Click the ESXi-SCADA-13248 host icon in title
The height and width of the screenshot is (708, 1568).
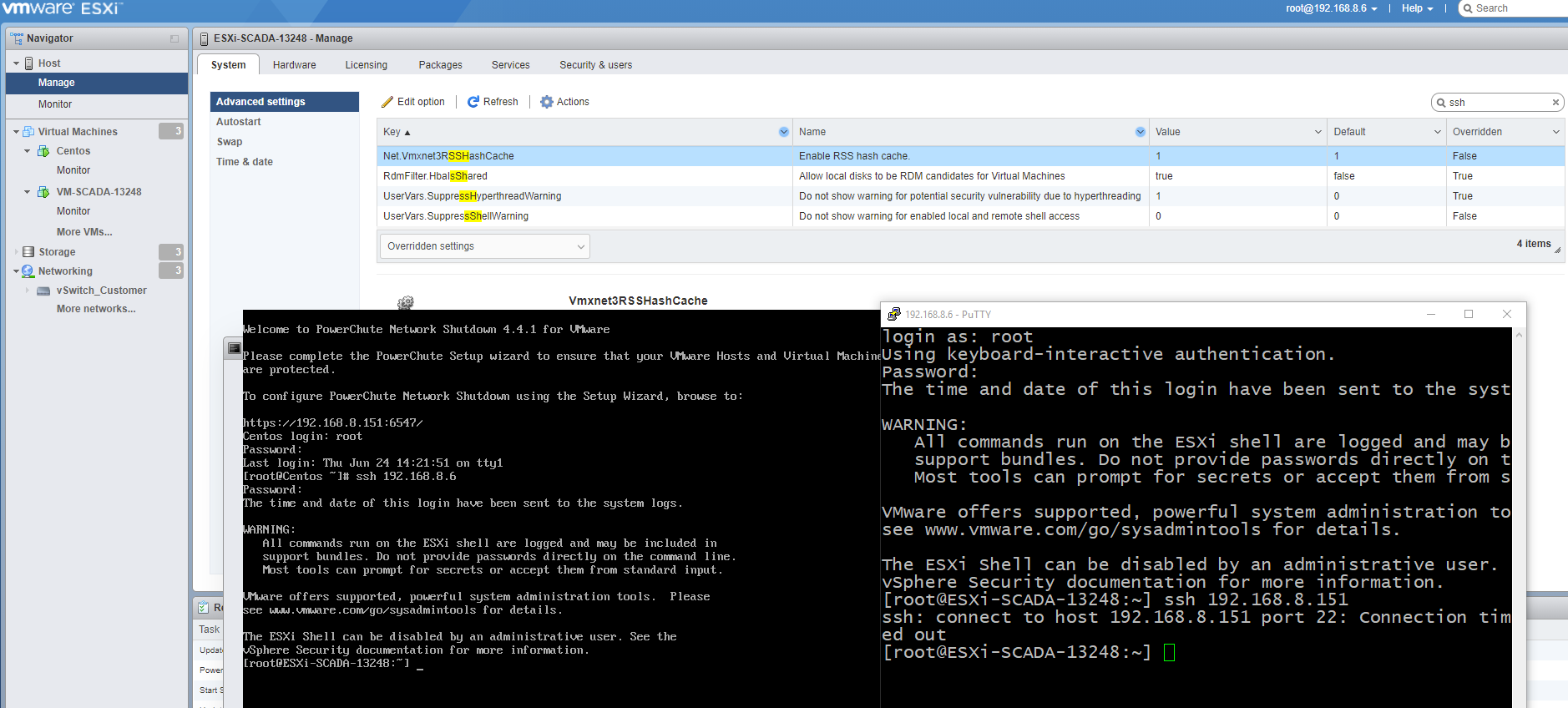click(x=204, y=38)
